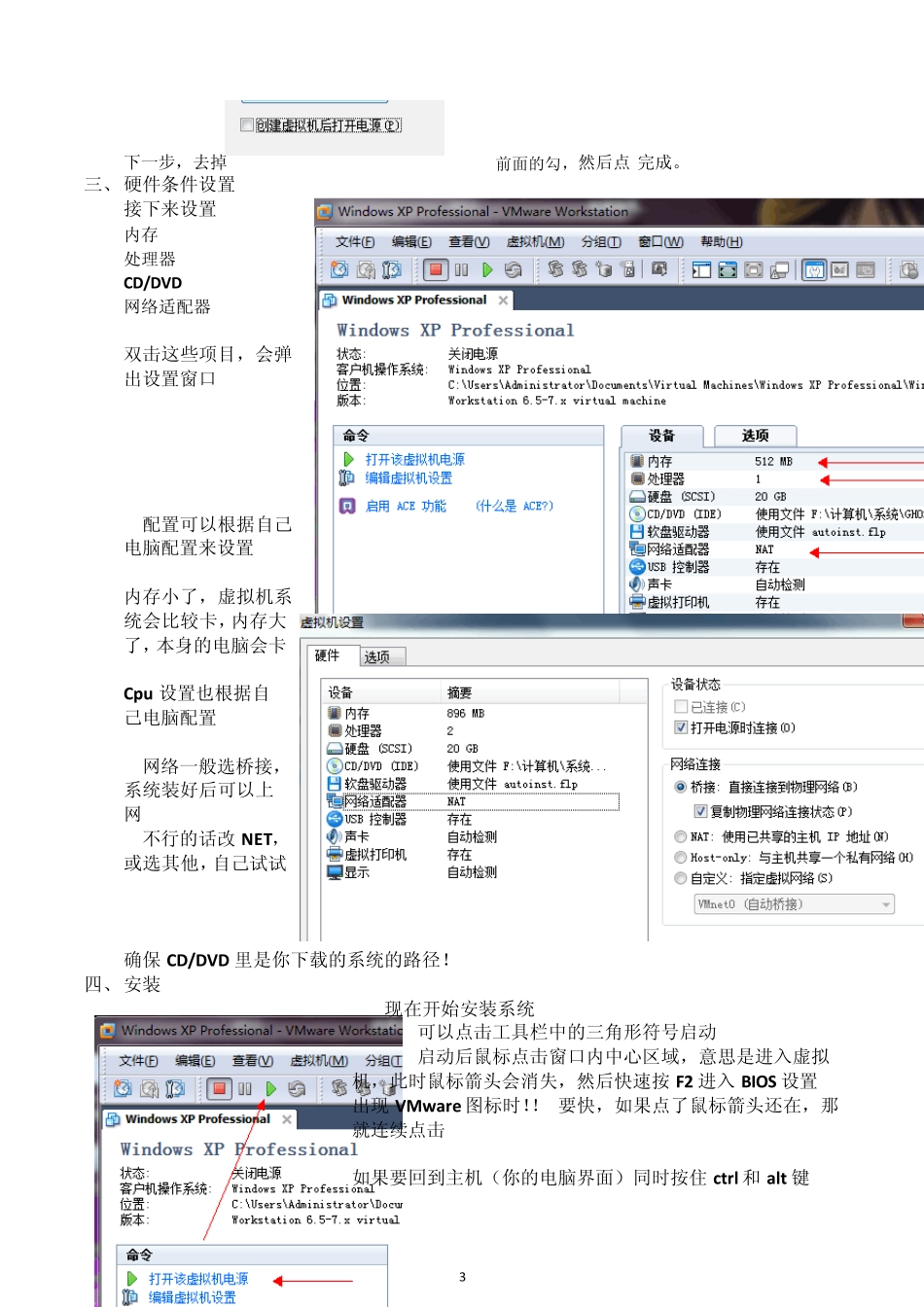Viewport: 924px width, 1307px height.
Task: Click the console view icon highlighted in upper toolbar
Action: (x=814, y=269)
